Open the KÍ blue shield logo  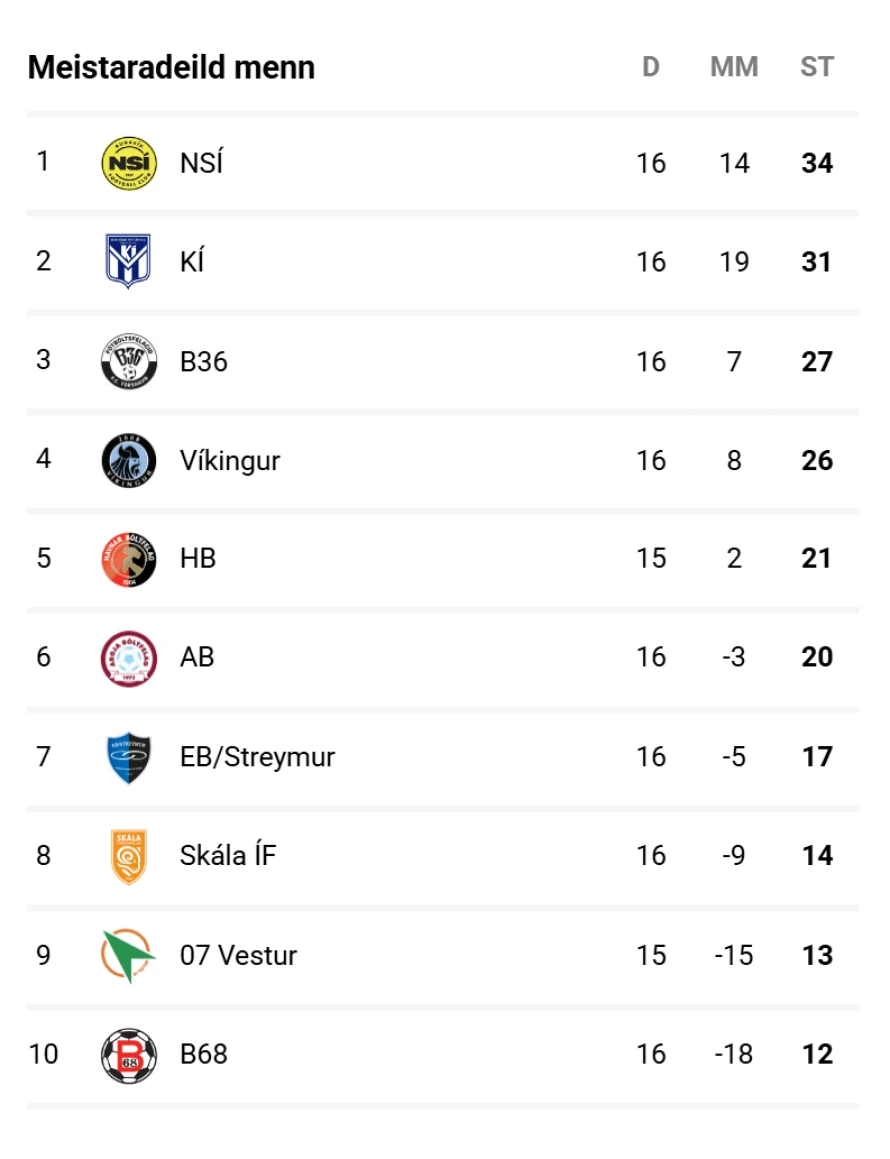pos(129,261)
